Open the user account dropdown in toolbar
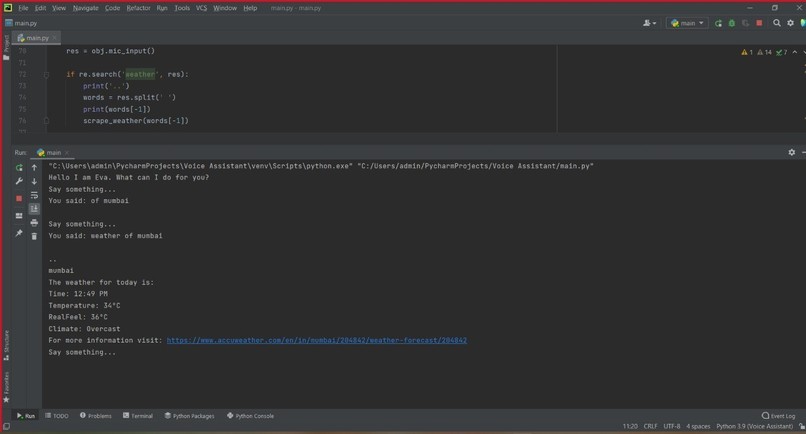This screenshot has height=434, width=806. pyautogui.click(x=649, y=23)
